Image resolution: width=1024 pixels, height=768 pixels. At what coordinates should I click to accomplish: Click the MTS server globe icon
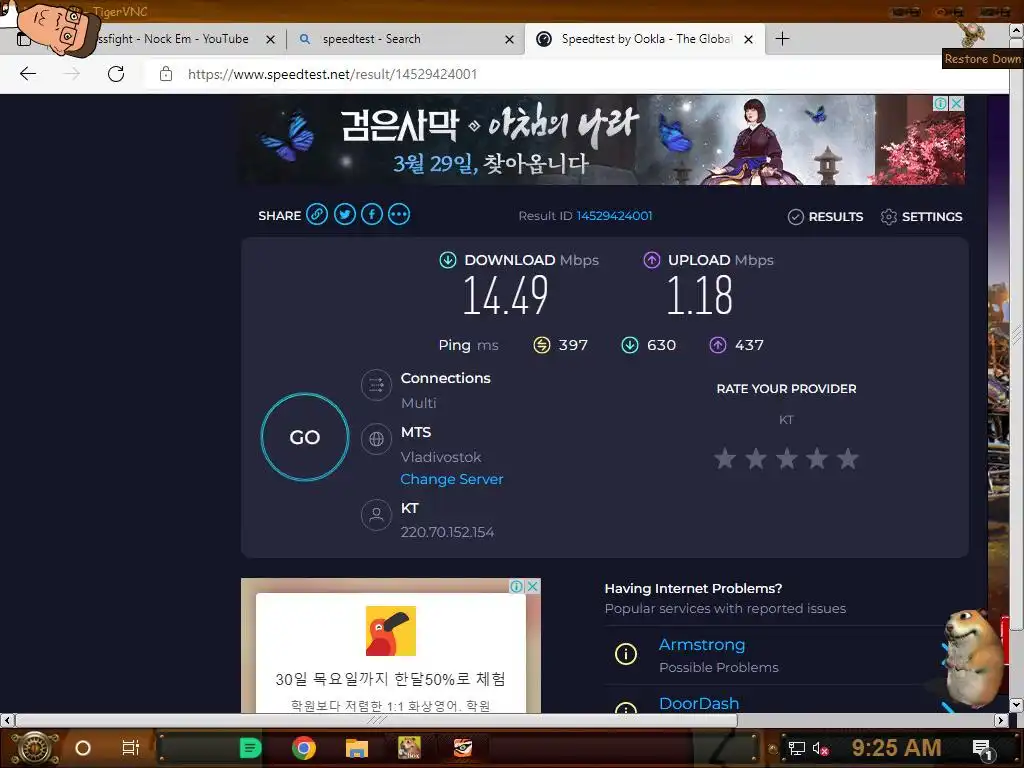[376, 440]
